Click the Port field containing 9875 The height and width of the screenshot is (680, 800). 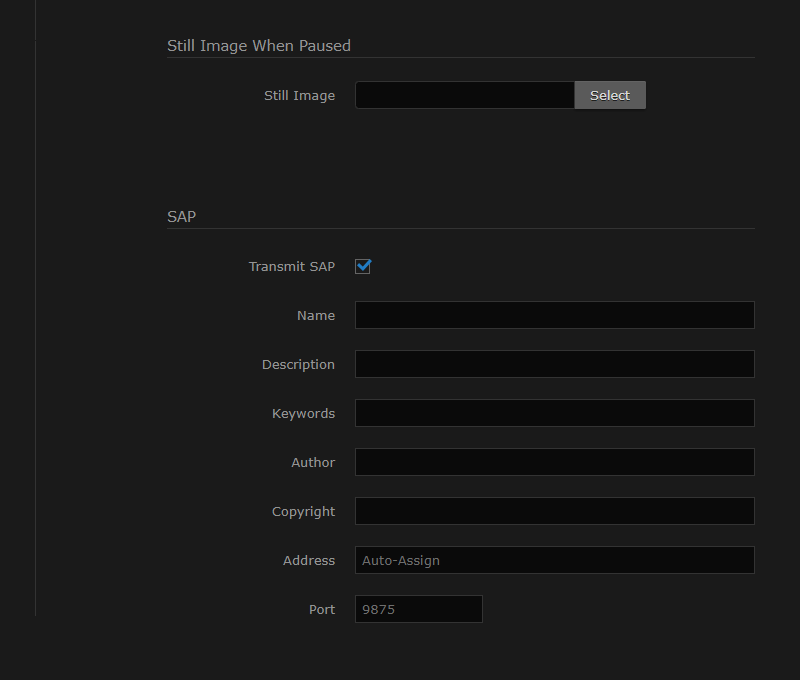[418, 608]
